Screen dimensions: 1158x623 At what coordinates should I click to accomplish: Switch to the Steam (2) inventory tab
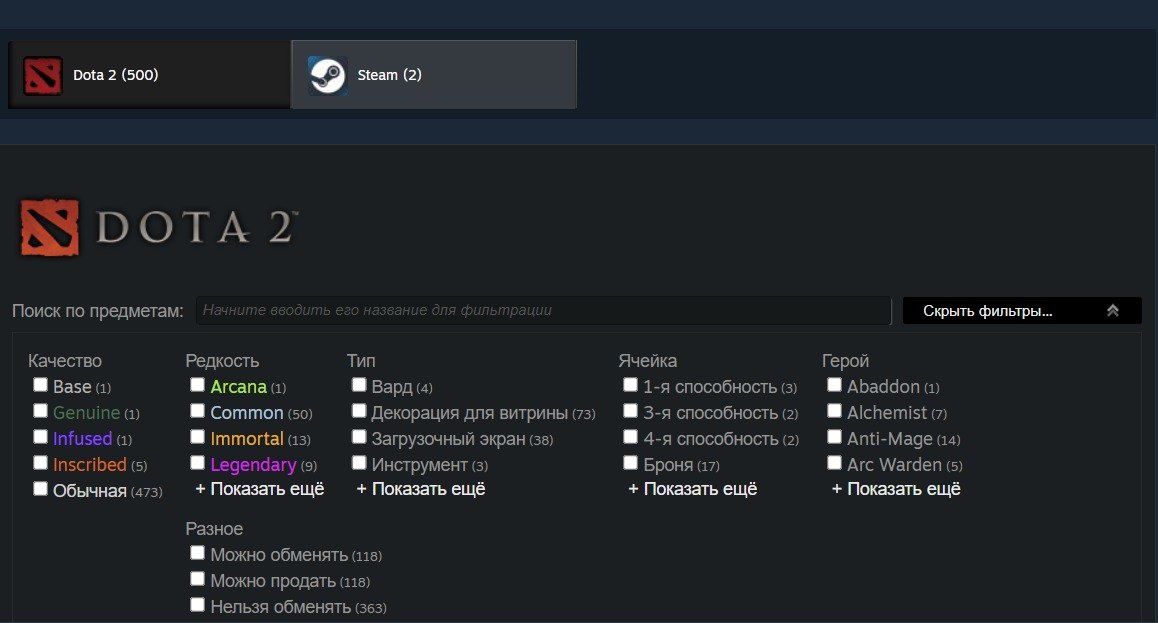(x=434, y=75)
